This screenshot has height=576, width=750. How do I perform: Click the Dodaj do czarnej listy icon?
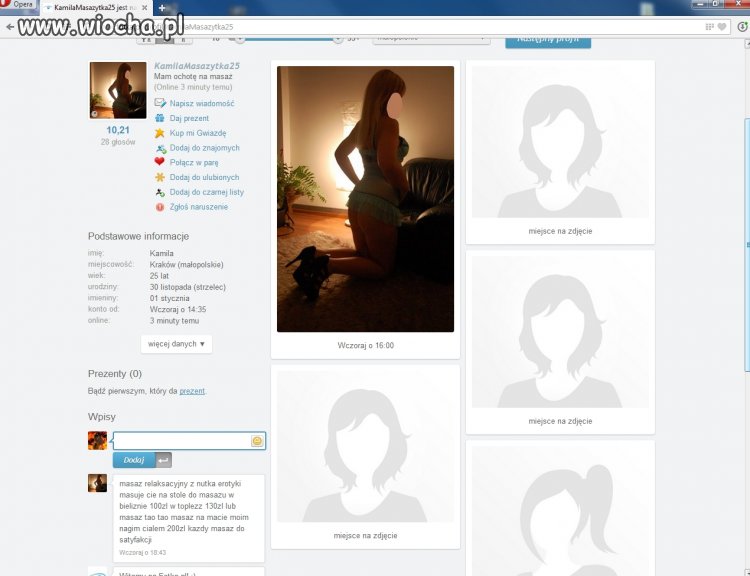click(160, 192)
